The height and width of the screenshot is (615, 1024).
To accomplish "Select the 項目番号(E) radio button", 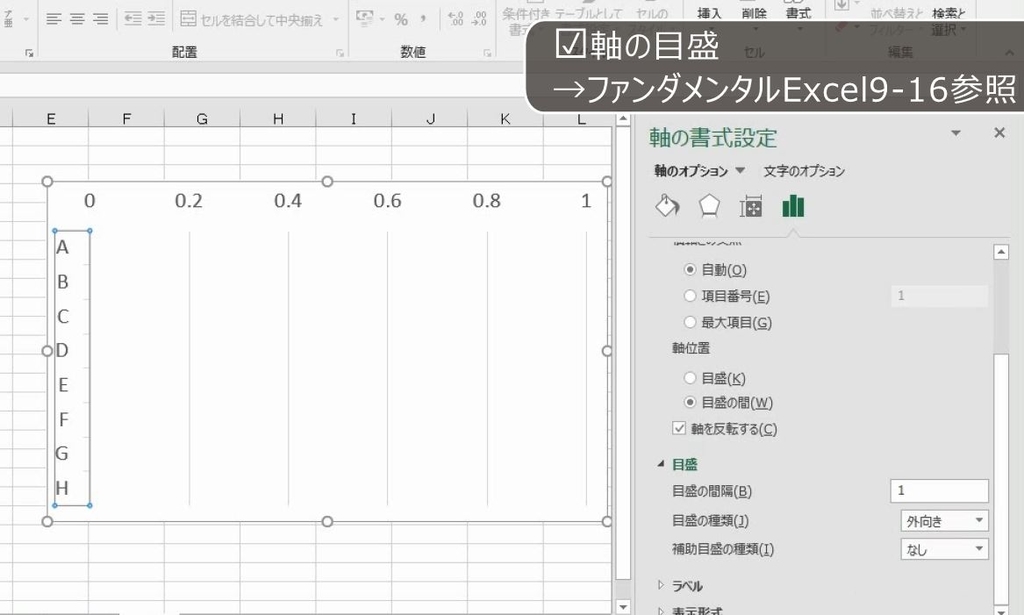I will tap(690, 296).
